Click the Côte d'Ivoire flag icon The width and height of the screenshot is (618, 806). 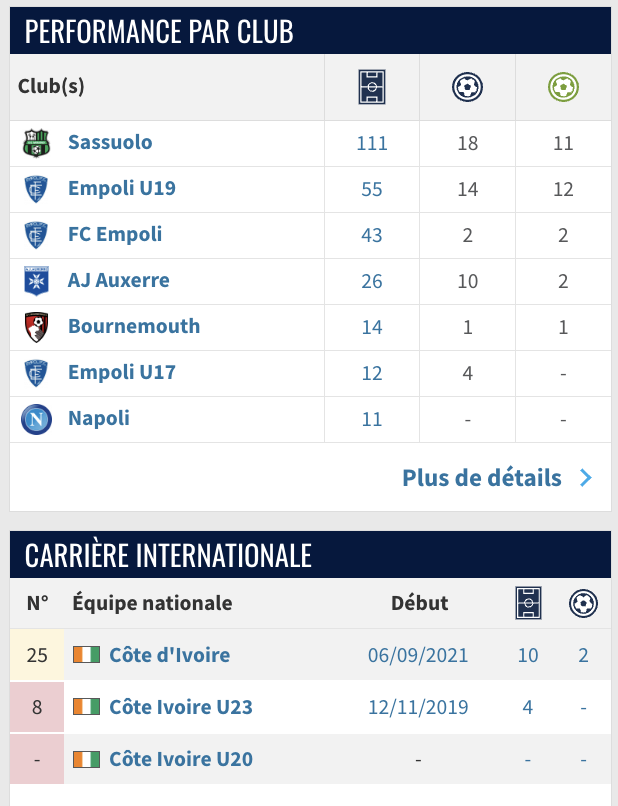(x=87, y=656)
